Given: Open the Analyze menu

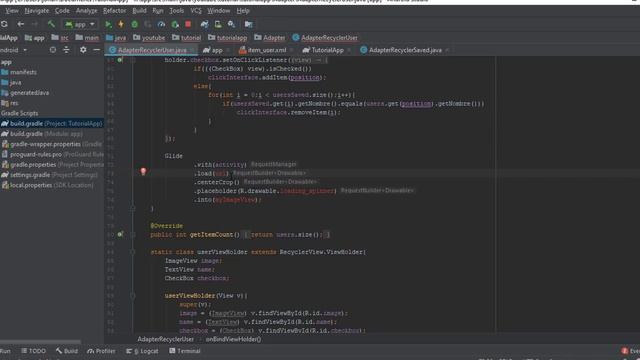Looking at the screenshot, I should pos(87,11).
